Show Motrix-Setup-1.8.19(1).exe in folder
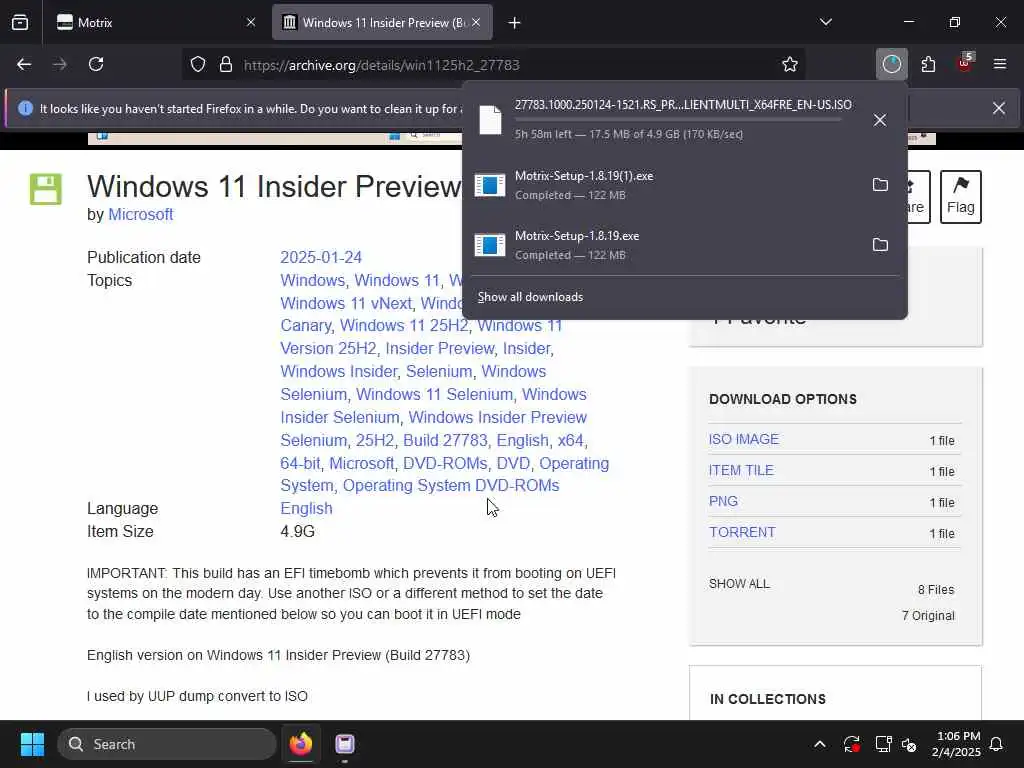This screenshot has width=1024, height=768. (x=880, y=185)
